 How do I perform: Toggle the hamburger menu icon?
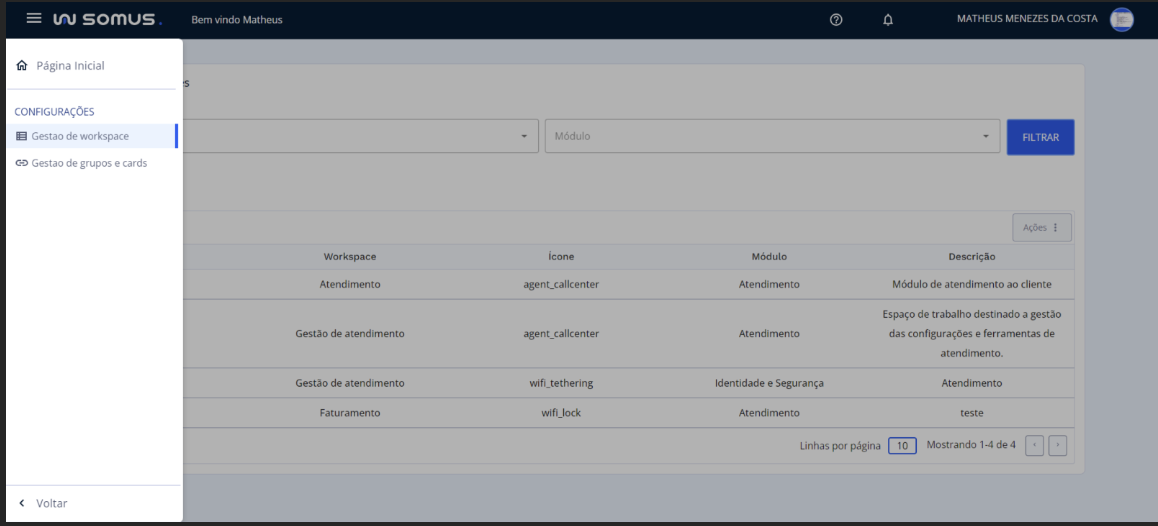34,18
